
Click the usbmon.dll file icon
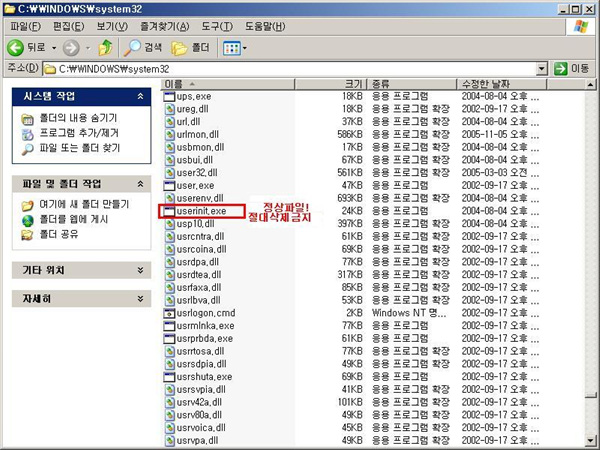(x=170, y=147)
